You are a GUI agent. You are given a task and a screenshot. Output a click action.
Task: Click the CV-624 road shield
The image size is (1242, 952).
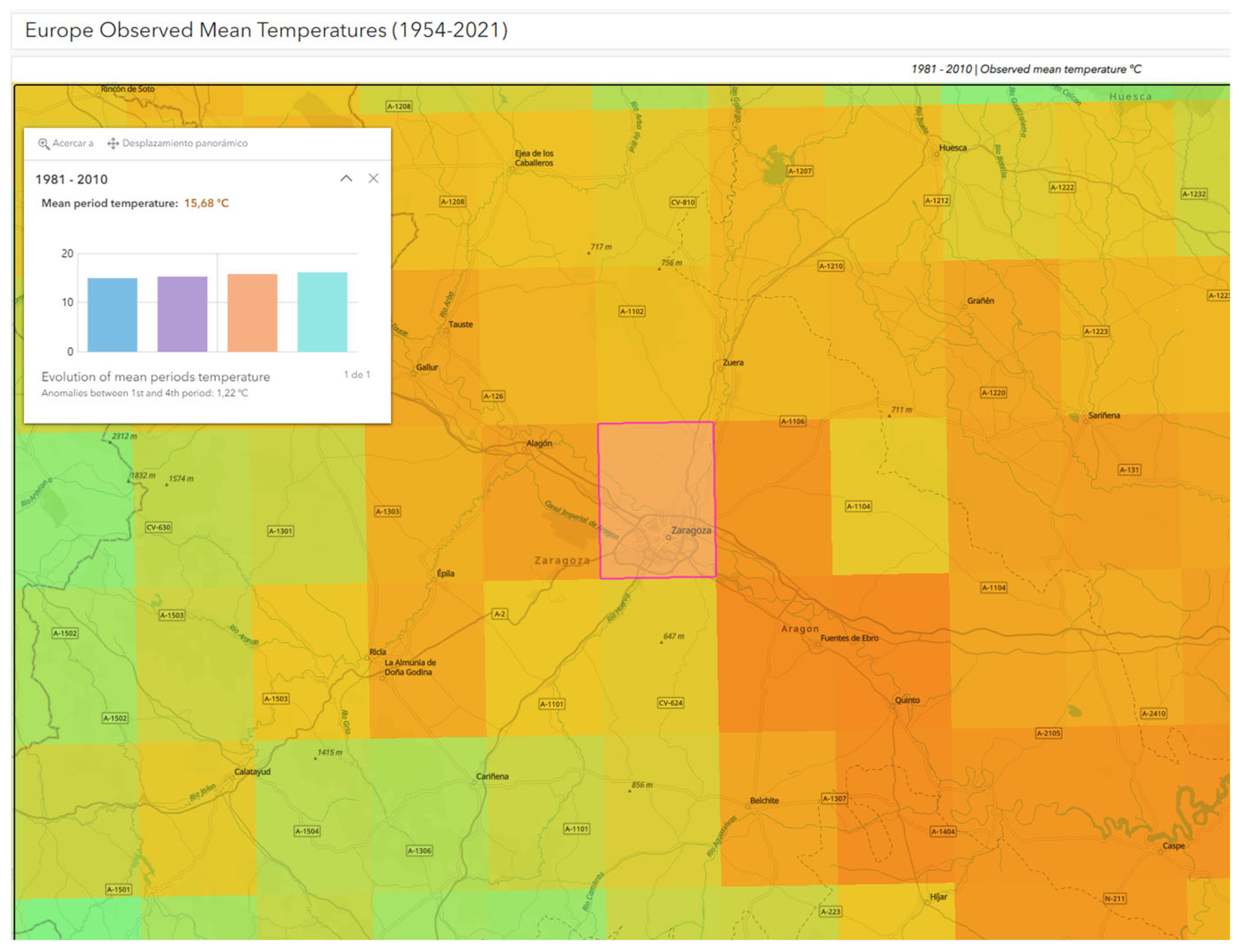[670, 703]
